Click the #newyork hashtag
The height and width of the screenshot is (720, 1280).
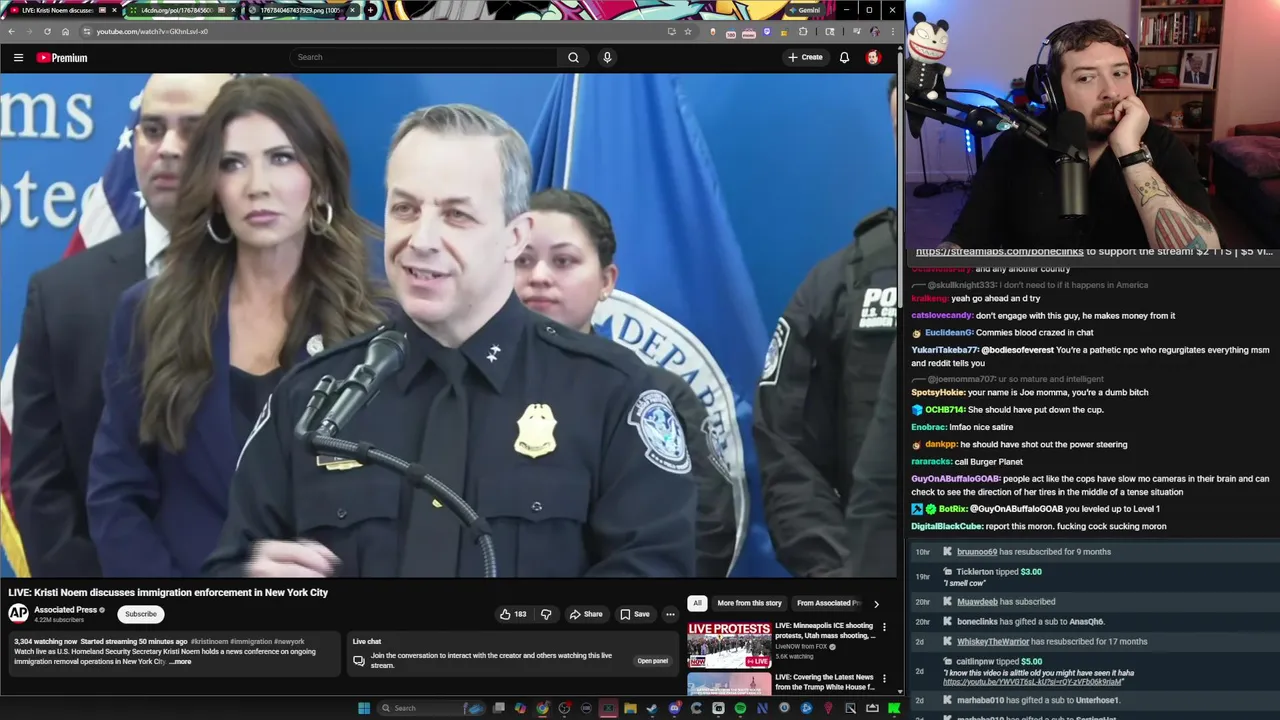click(x=289, y=641)
